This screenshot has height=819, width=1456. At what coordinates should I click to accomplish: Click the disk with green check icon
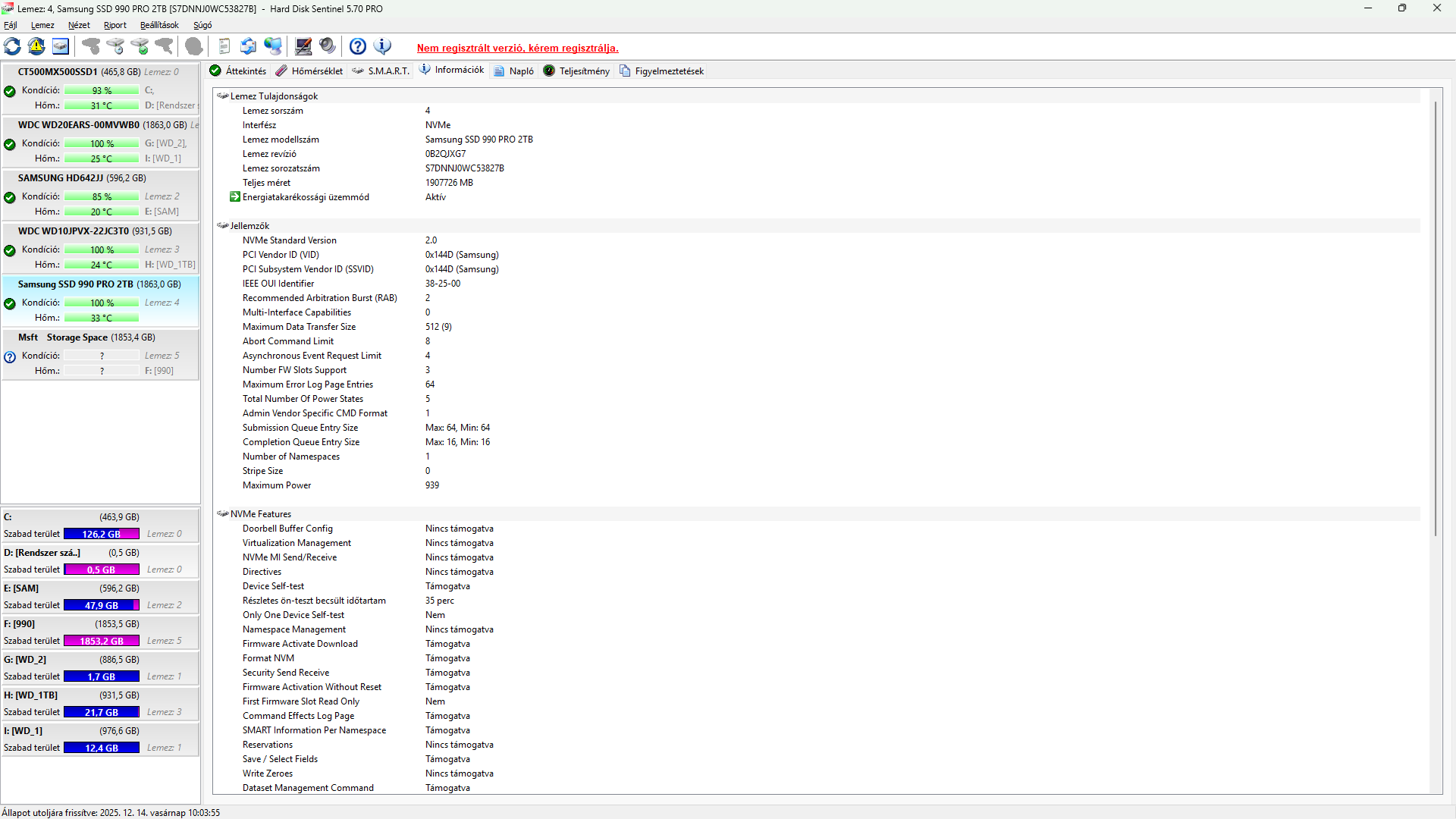pos(140,47)
